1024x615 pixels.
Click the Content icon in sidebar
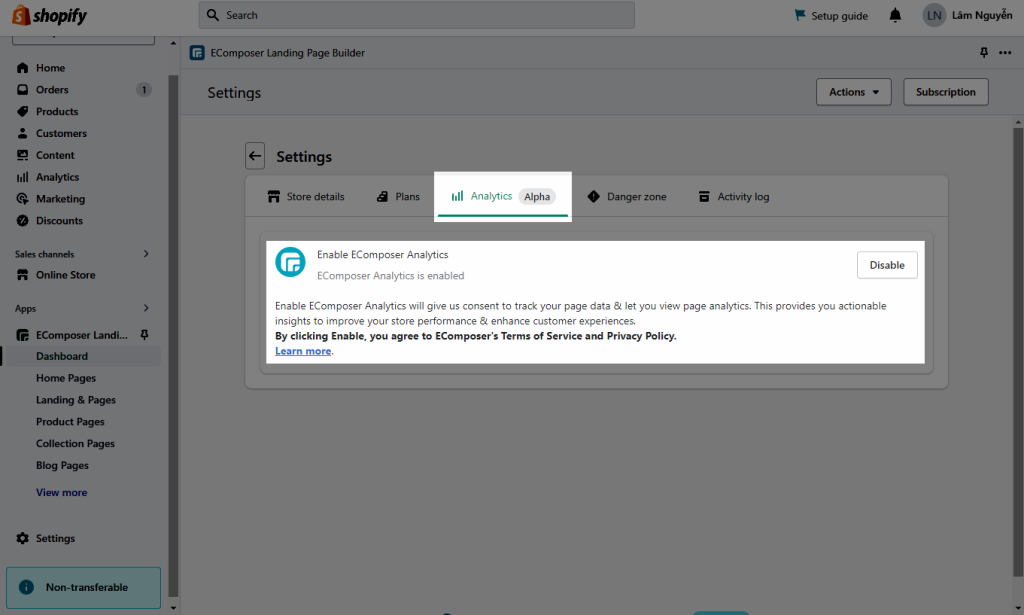[x=23, y=155]
